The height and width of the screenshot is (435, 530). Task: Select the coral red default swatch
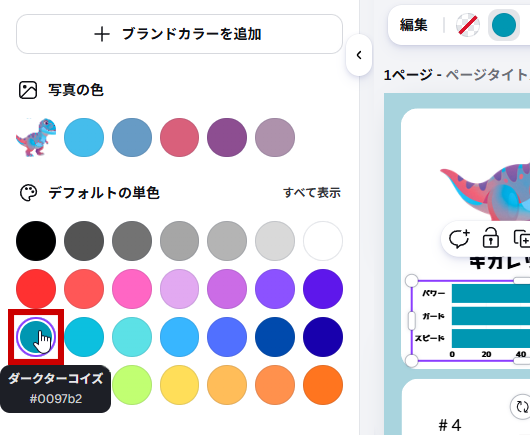click(x=84, y=289)
